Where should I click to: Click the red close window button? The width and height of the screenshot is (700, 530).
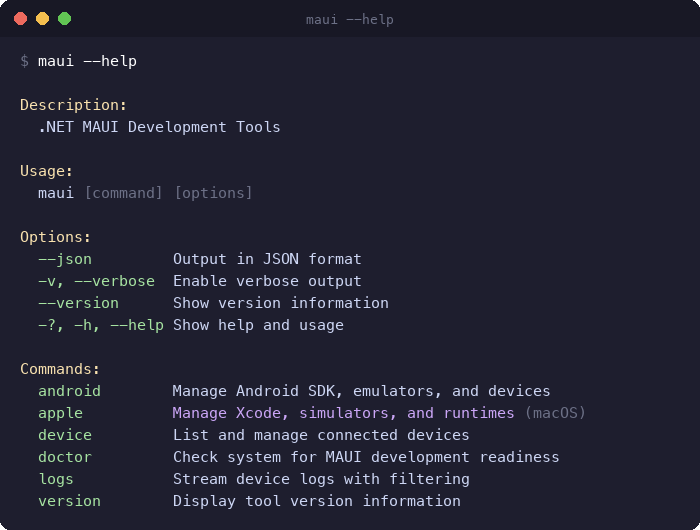21,19
